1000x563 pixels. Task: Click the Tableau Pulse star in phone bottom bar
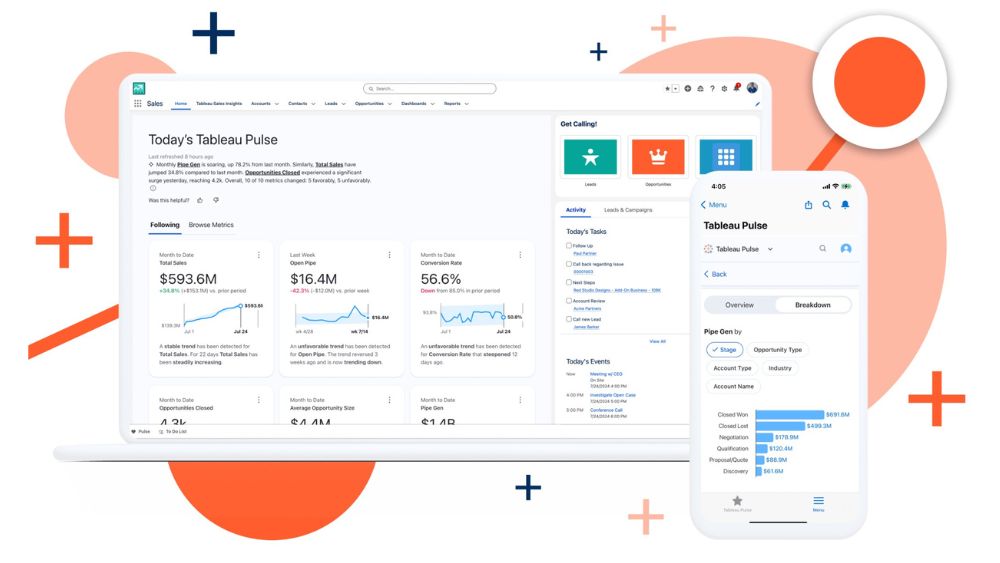pyautogui.click(x=737, y=502)
